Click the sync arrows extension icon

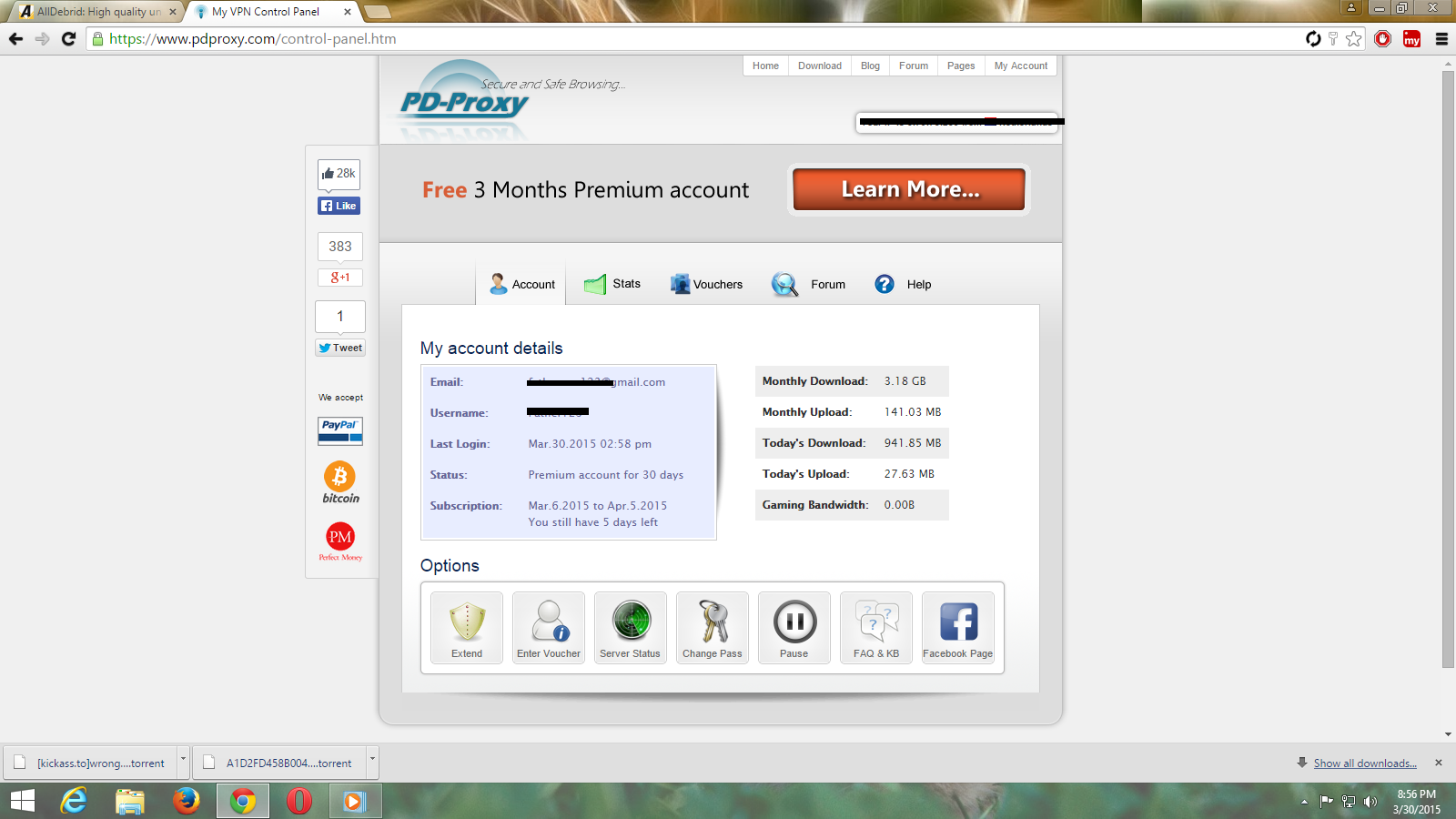point(1313,38)
